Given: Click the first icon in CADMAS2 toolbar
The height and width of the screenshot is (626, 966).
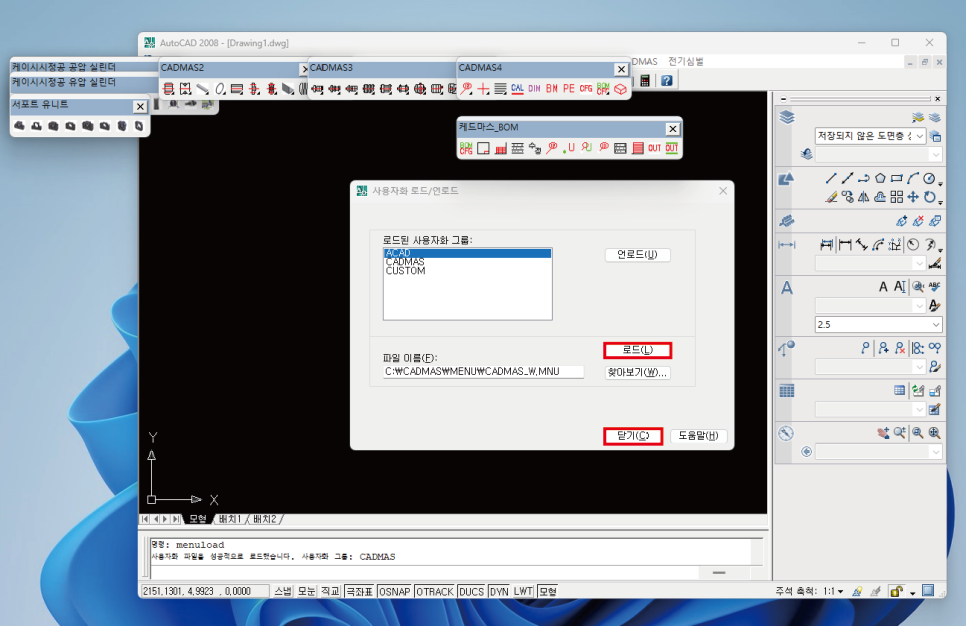Looking at the screenshot, I should [x=168, y=89].
